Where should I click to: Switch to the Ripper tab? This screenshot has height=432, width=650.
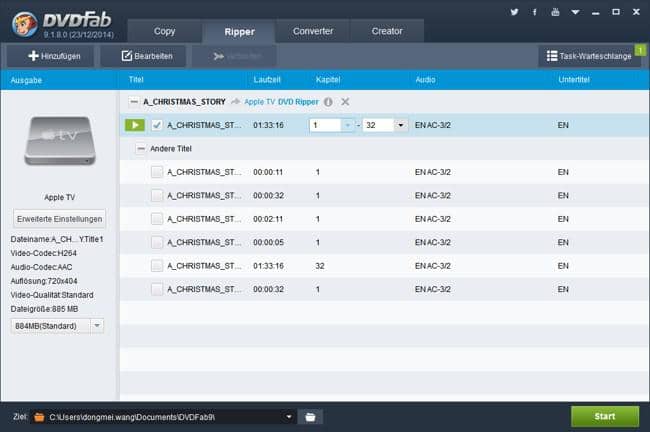pos(239,32)
